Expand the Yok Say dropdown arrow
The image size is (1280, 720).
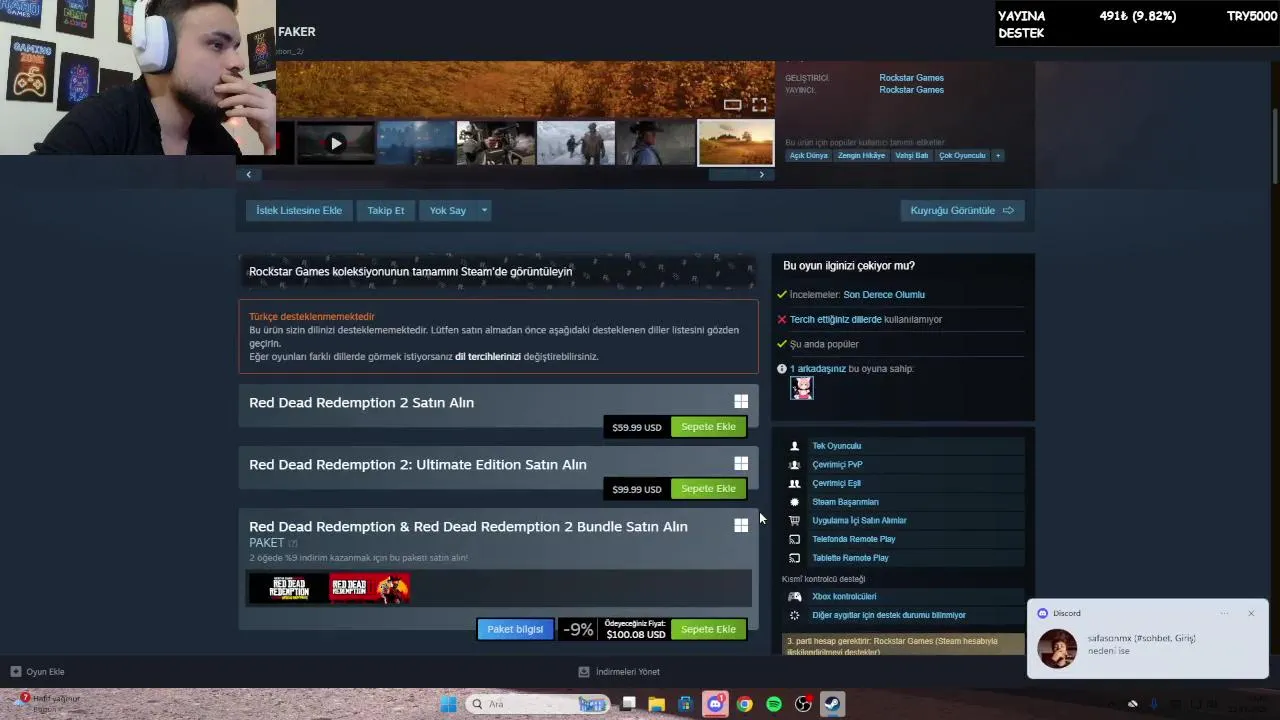[484, 210]
